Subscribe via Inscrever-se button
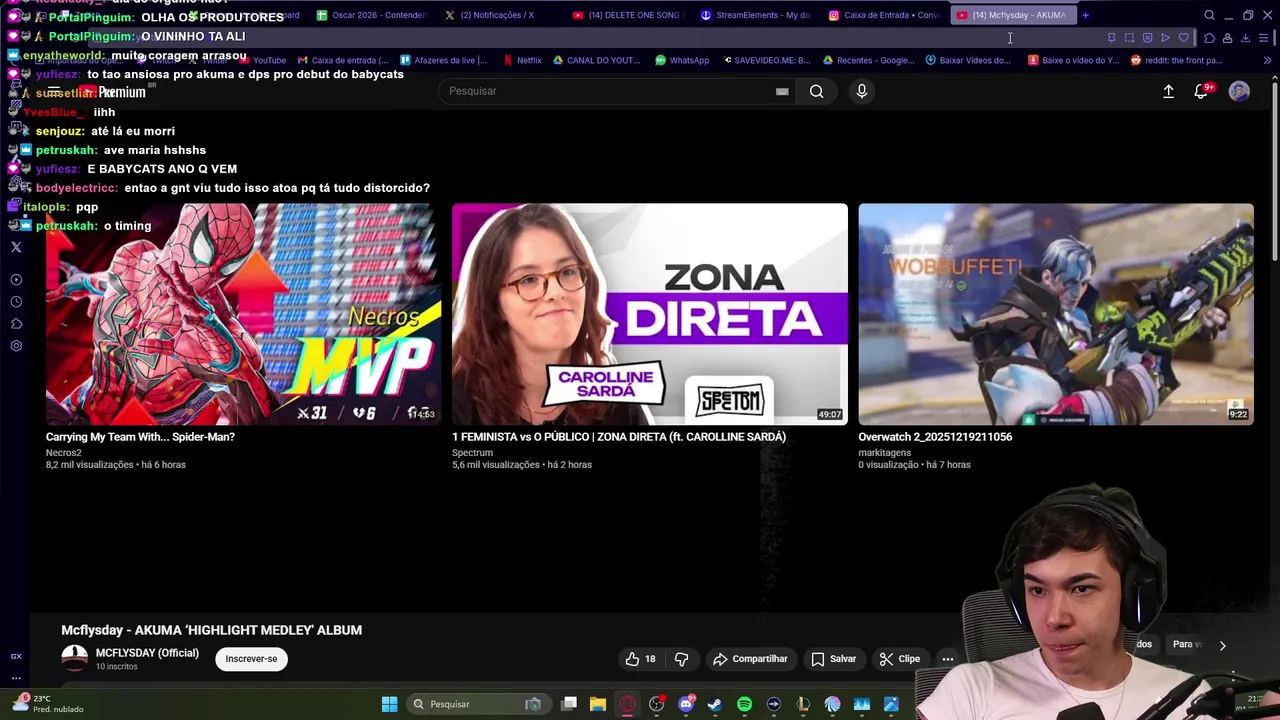This screenshot has height=720, width=1280. (x=251, y=659)
